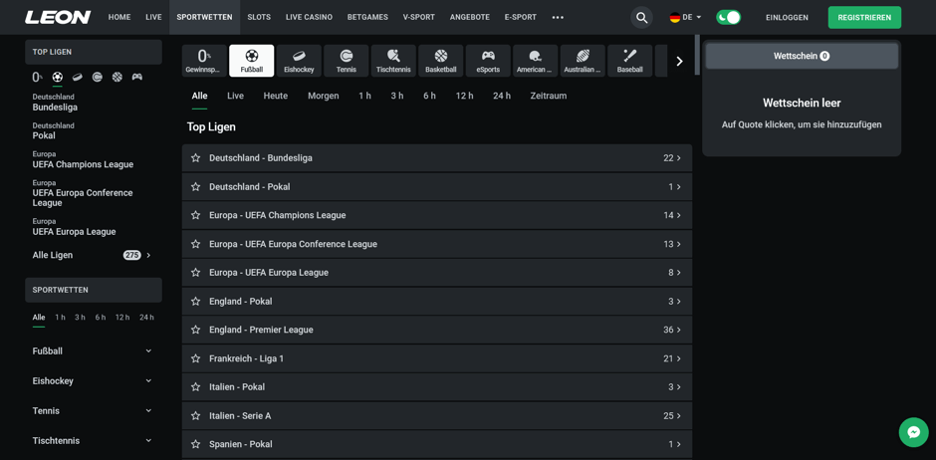Select the Tischtennis sport tile
The image size is (936, 460).
tap(393, 61)
